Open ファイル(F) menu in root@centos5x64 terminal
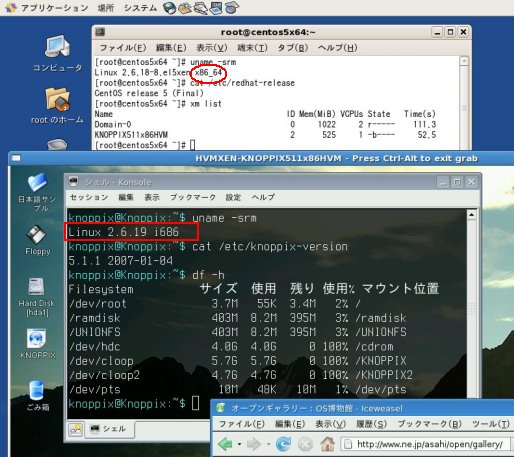 [123, 48]
